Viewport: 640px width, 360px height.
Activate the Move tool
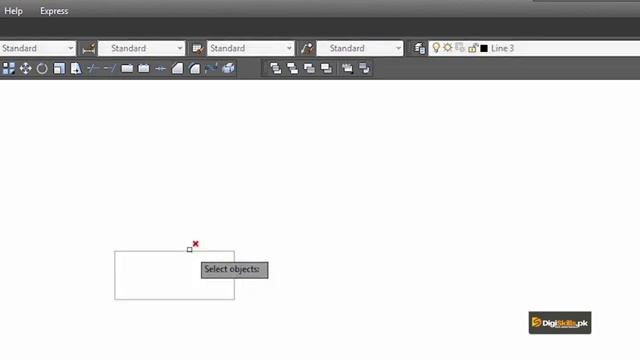[25, 68]
